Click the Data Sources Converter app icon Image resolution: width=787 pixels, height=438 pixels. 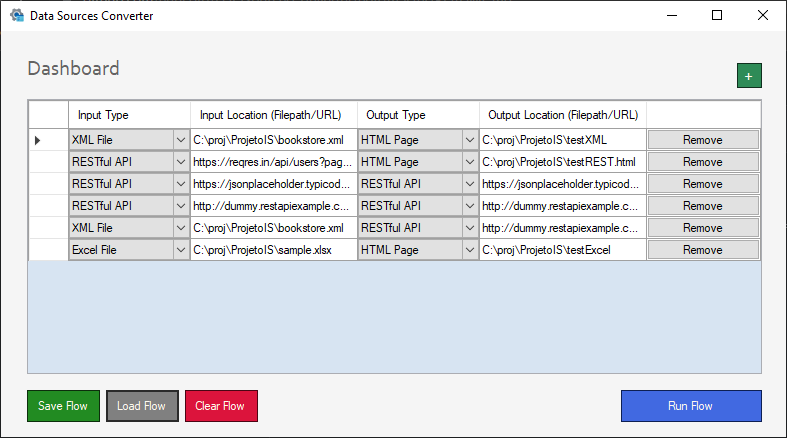click(17, 16)
